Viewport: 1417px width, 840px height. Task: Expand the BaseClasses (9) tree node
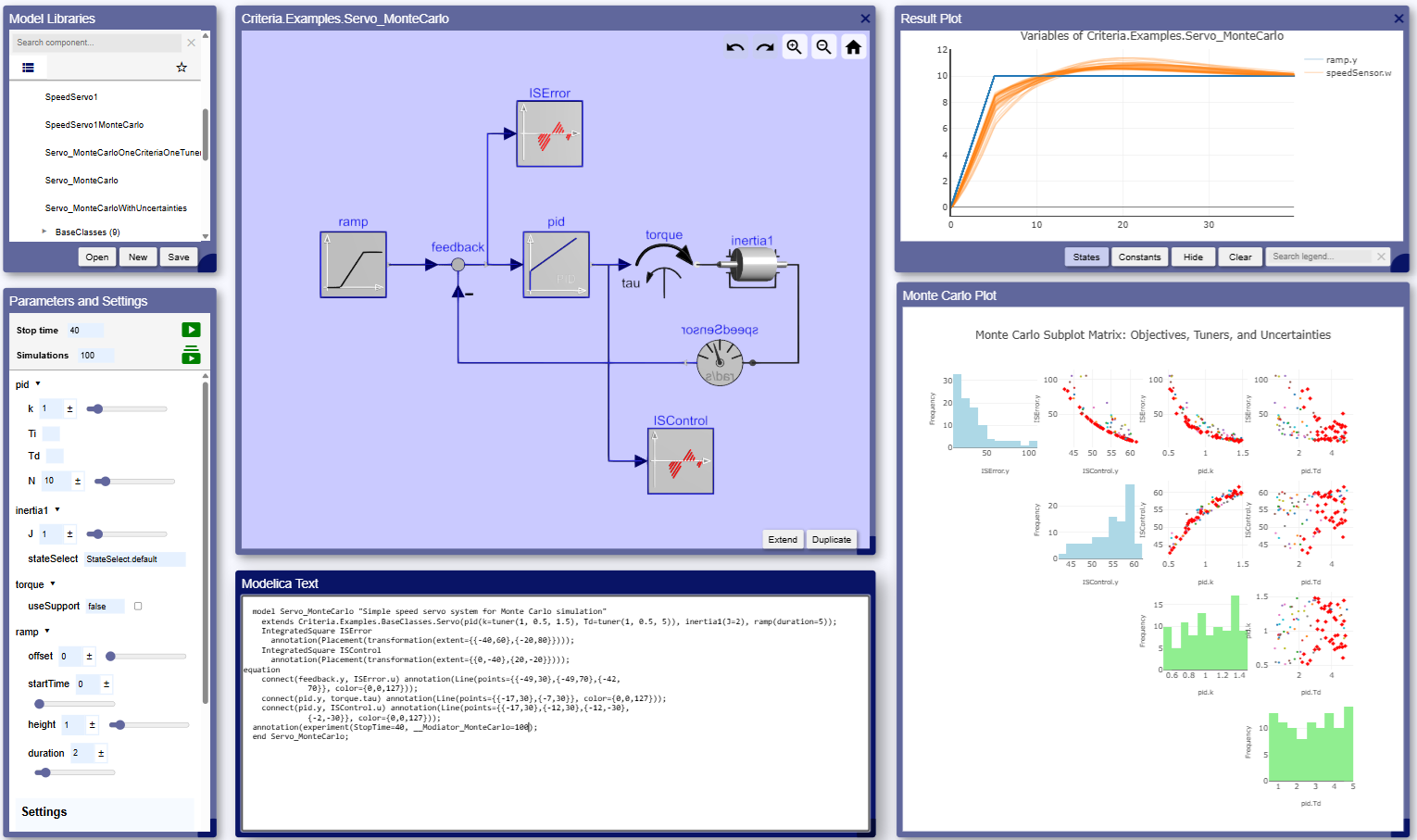click(x=44, y=232)
